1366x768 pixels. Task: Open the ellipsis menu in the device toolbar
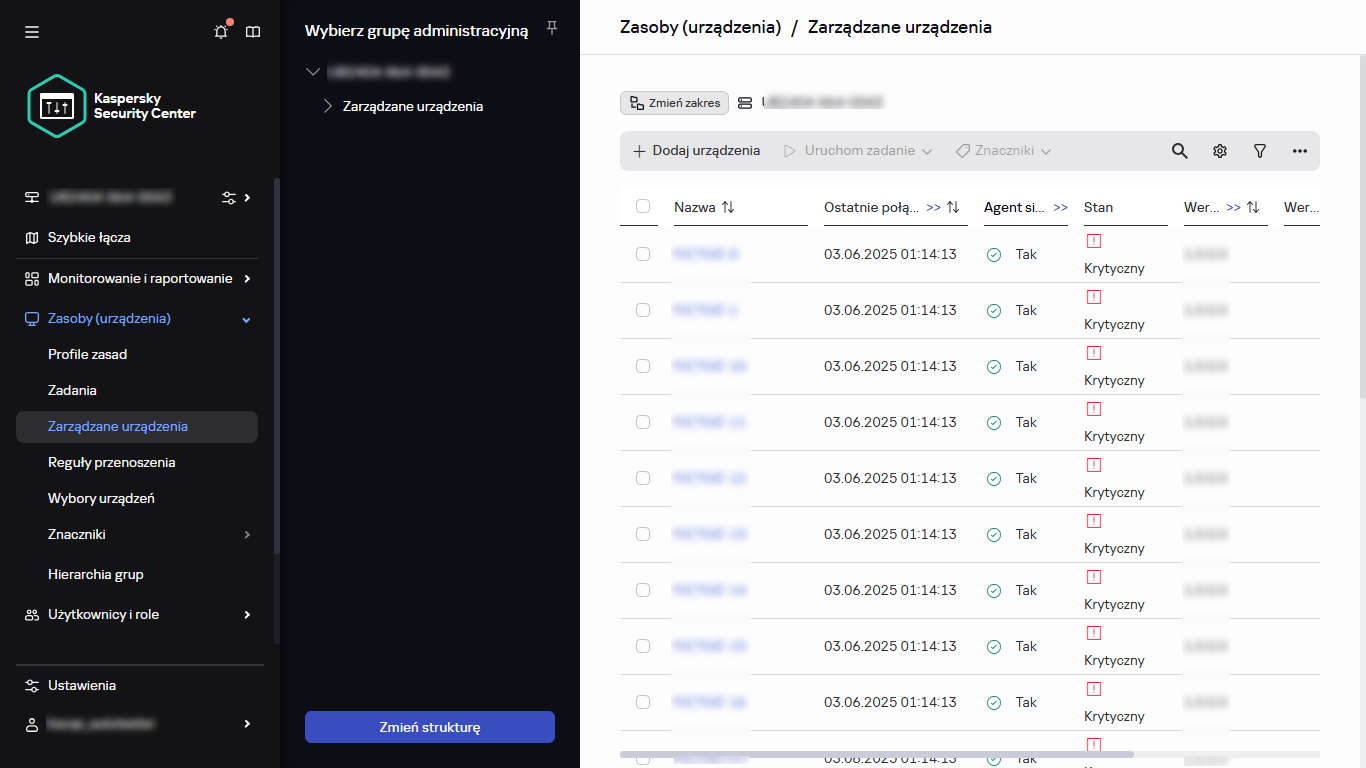pyautogui.click(x=1300, y=151)
